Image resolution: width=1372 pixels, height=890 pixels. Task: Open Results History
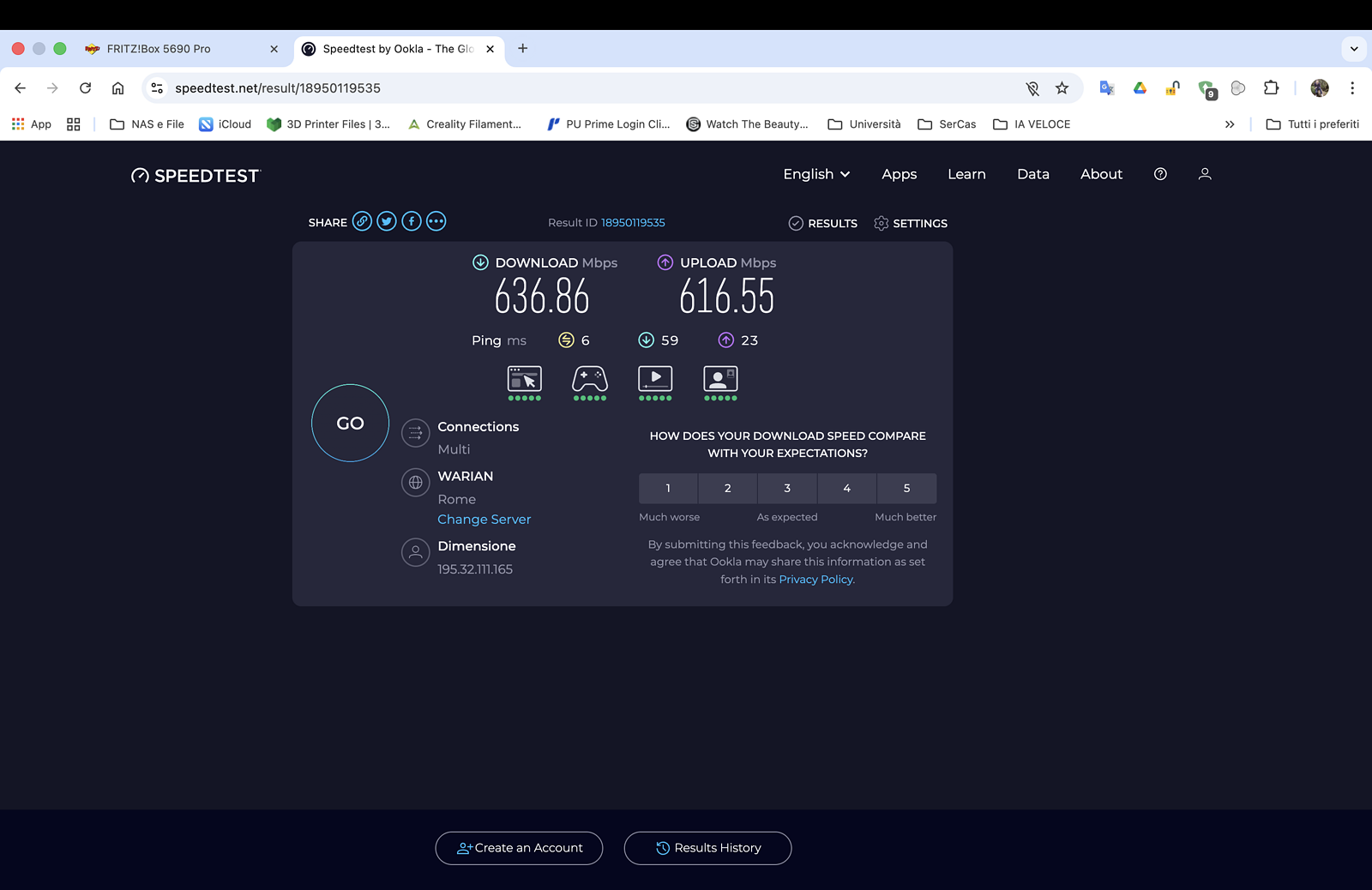click(707, 848)
